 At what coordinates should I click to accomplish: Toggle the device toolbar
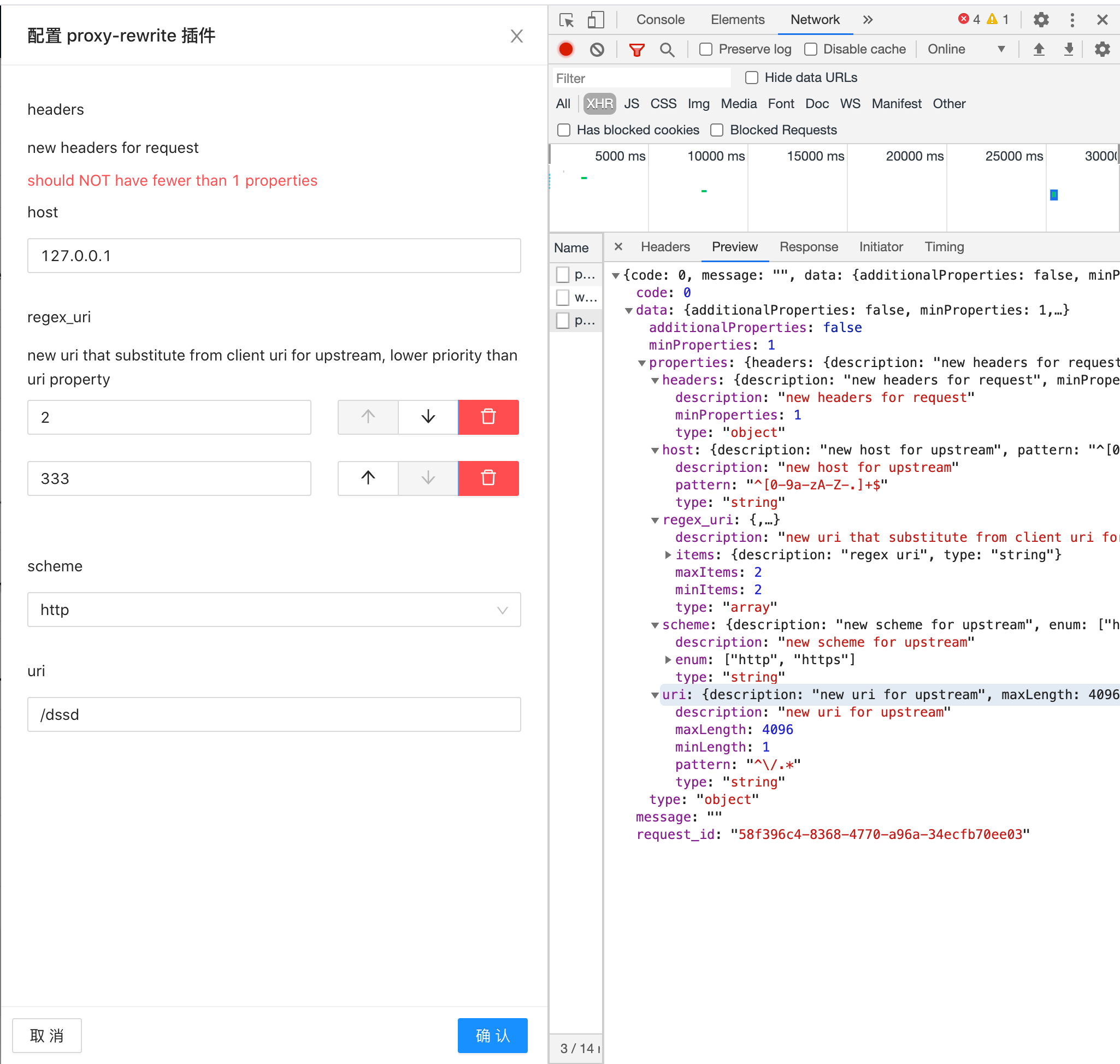[595, 20]
